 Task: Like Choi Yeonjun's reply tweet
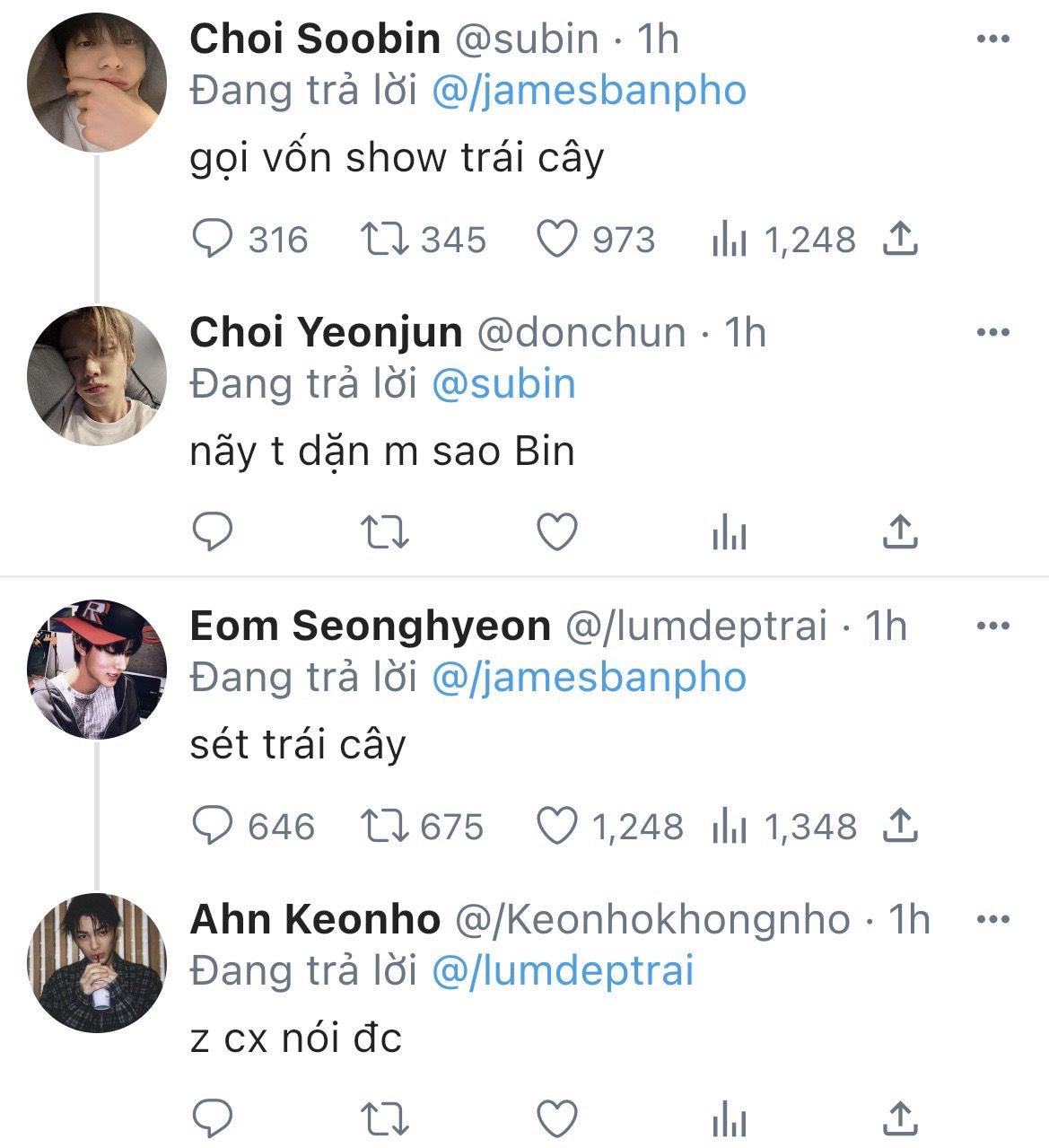556,533
